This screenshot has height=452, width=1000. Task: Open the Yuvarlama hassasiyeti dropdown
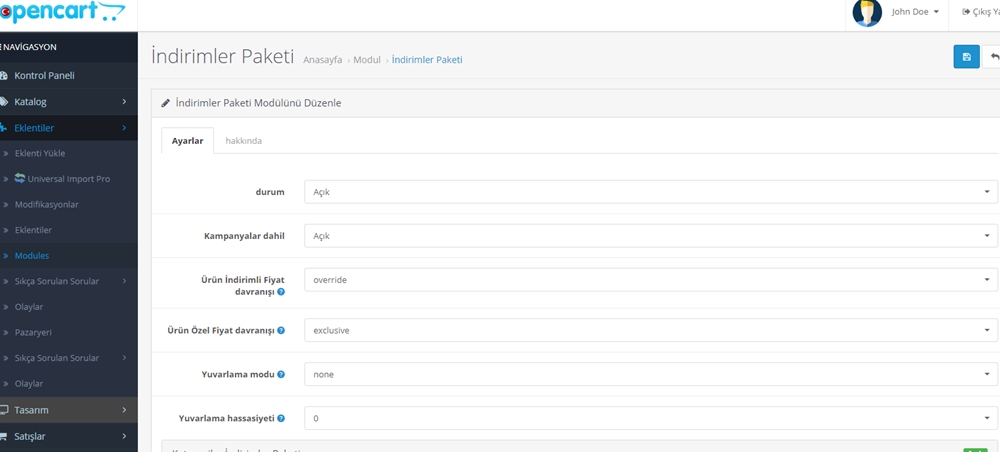[651, 418]
